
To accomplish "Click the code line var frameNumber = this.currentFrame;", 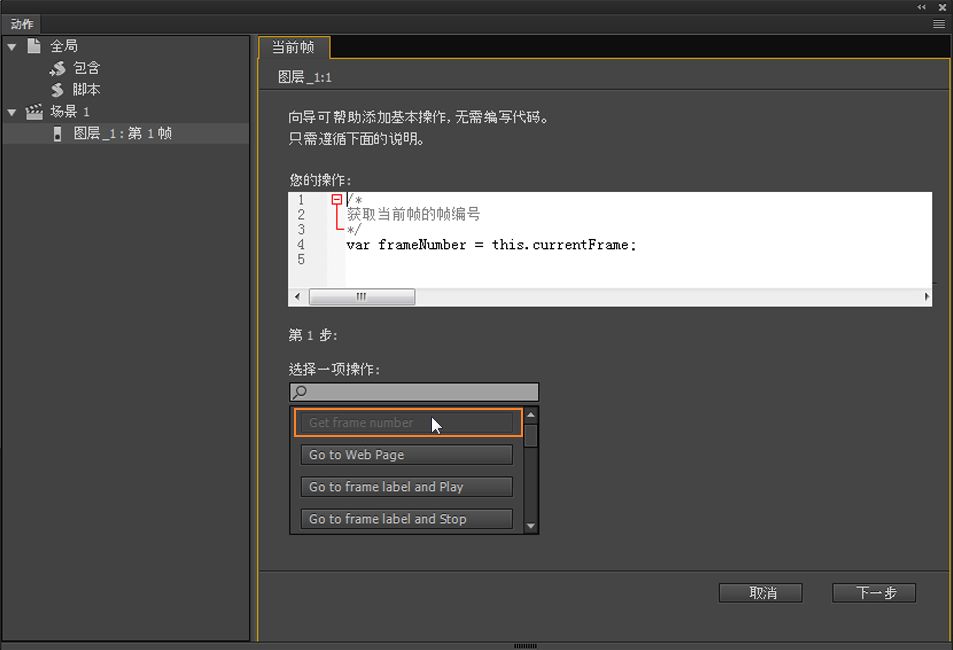I will point(491,245).
